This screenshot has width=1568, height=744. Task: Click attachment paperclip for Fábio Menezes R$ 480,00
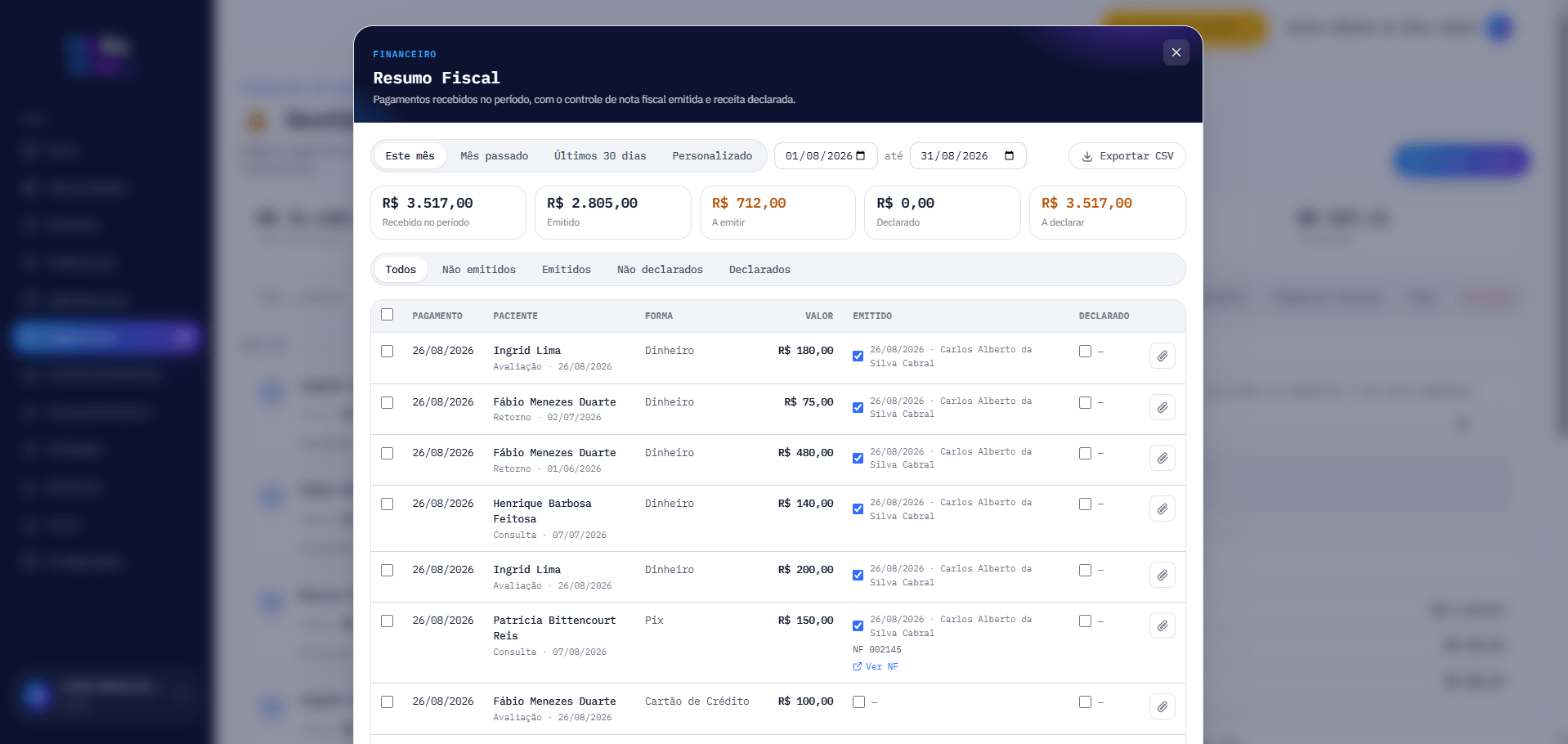[x=1162, y=458]
